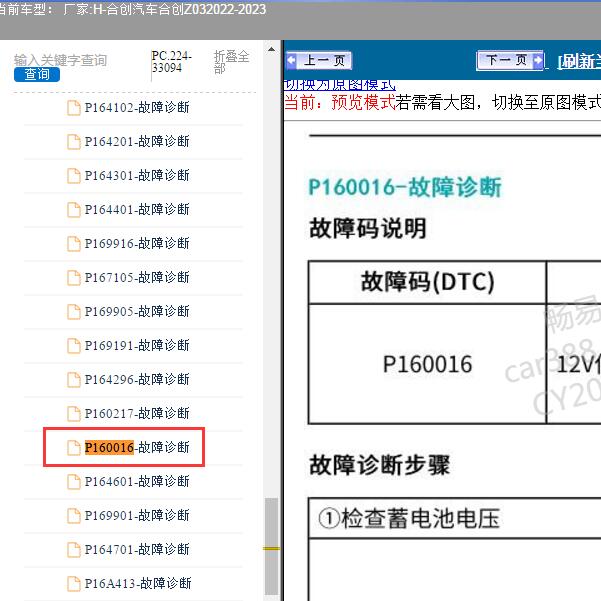
Task: Select highlighted P160016-故障诊断 entry
Action: click(x=137, y=447)
